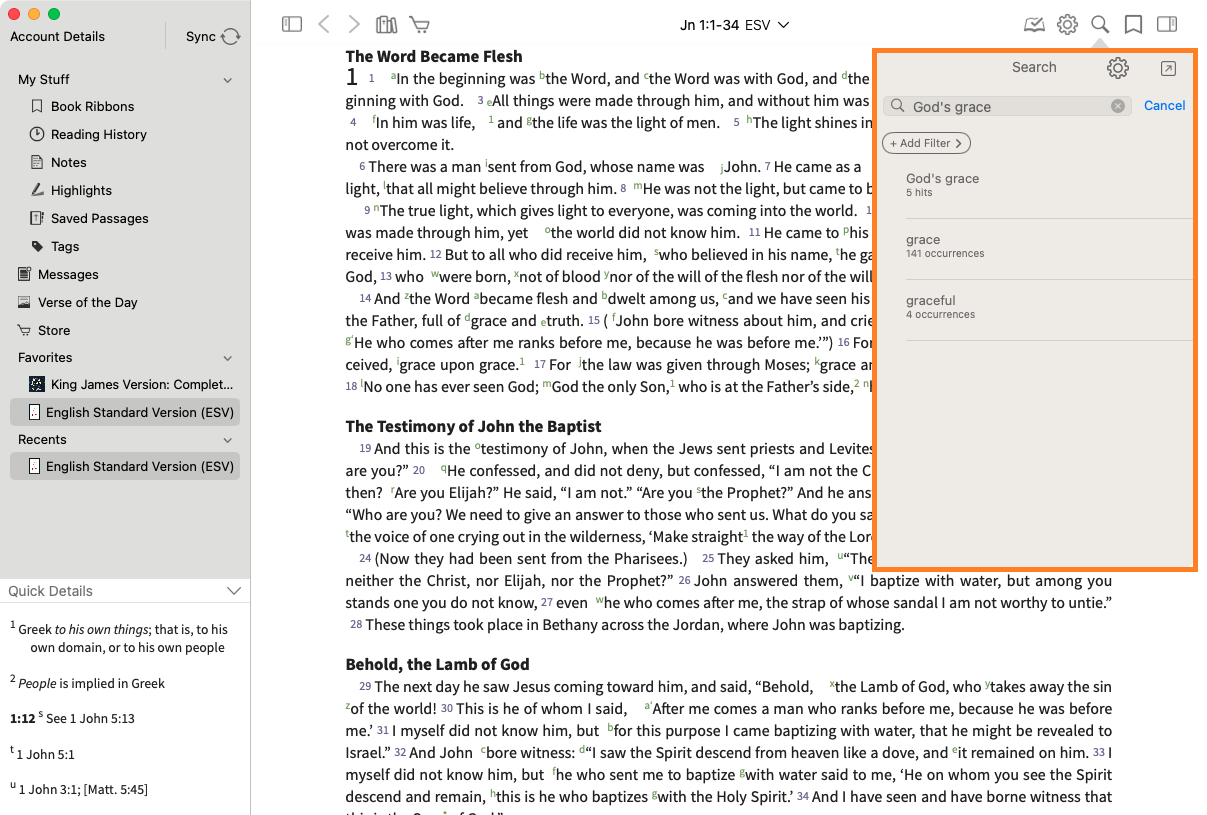The width and height of the screenshot is (1207, 815).
Task: Open the library books icon
Action: point(386,24)
